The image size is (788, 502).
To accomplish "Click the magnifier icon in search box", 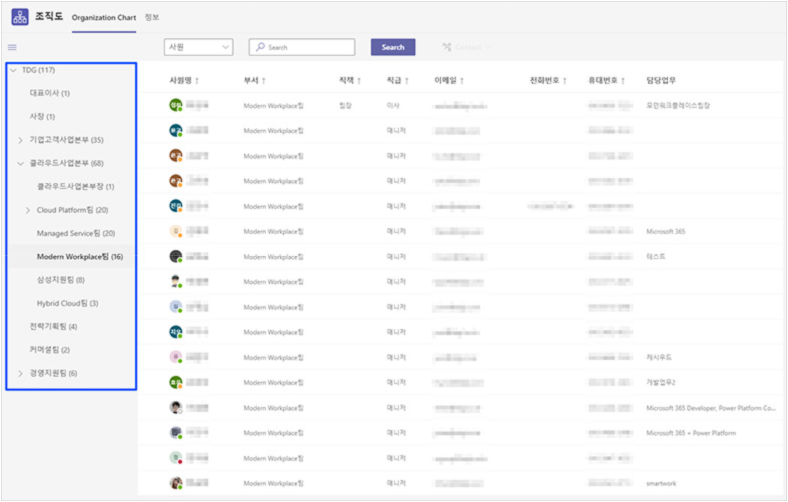I will click(260, 47).
